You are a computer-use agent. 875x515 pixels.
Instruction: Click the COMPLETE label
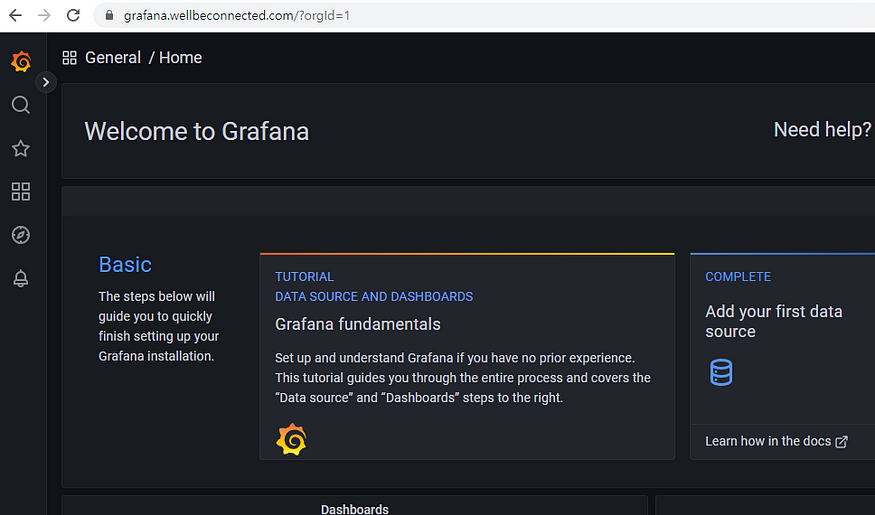click(738, 277)
